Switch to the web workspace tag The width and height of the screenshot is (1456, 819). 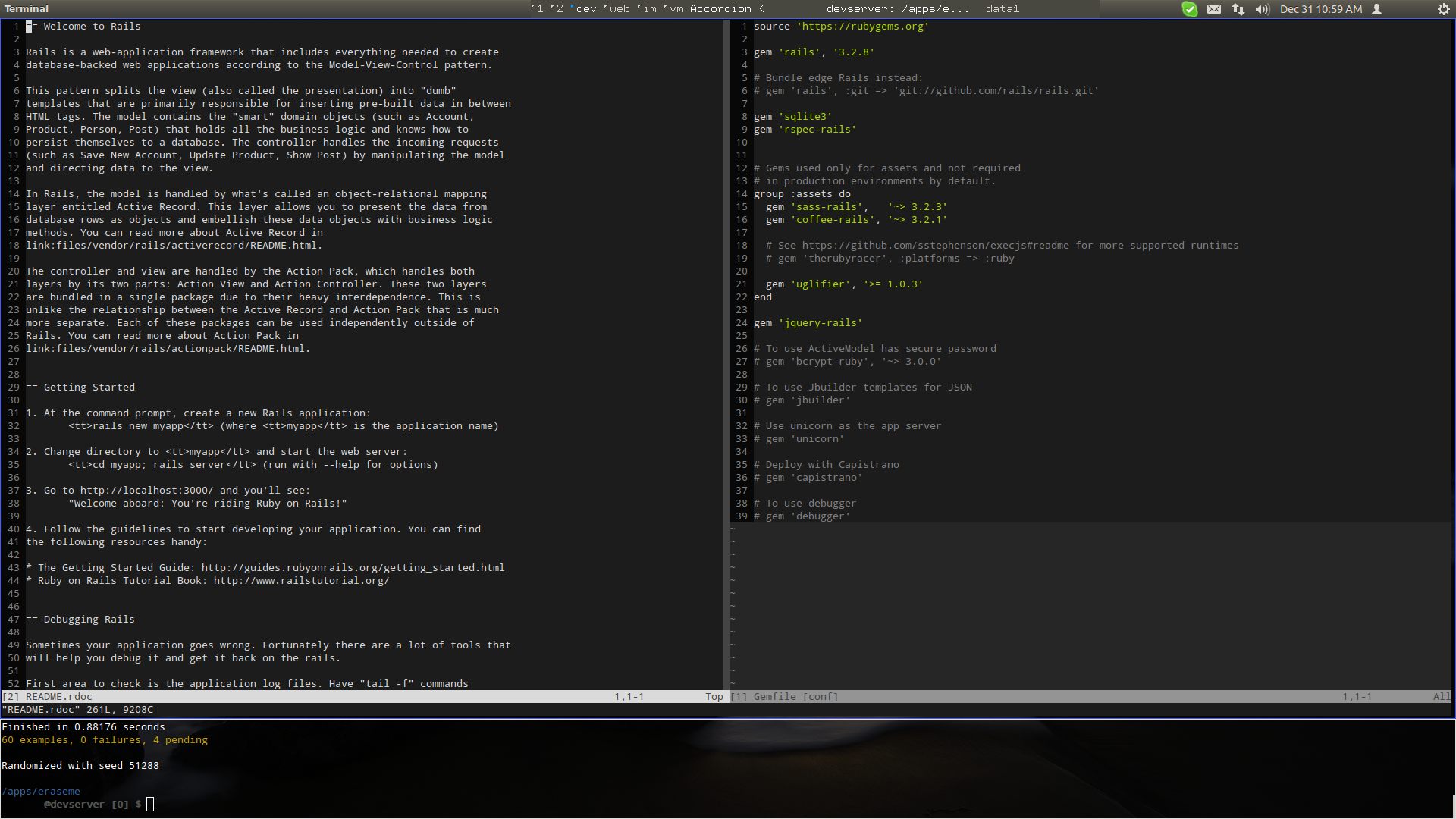point(617,9)
